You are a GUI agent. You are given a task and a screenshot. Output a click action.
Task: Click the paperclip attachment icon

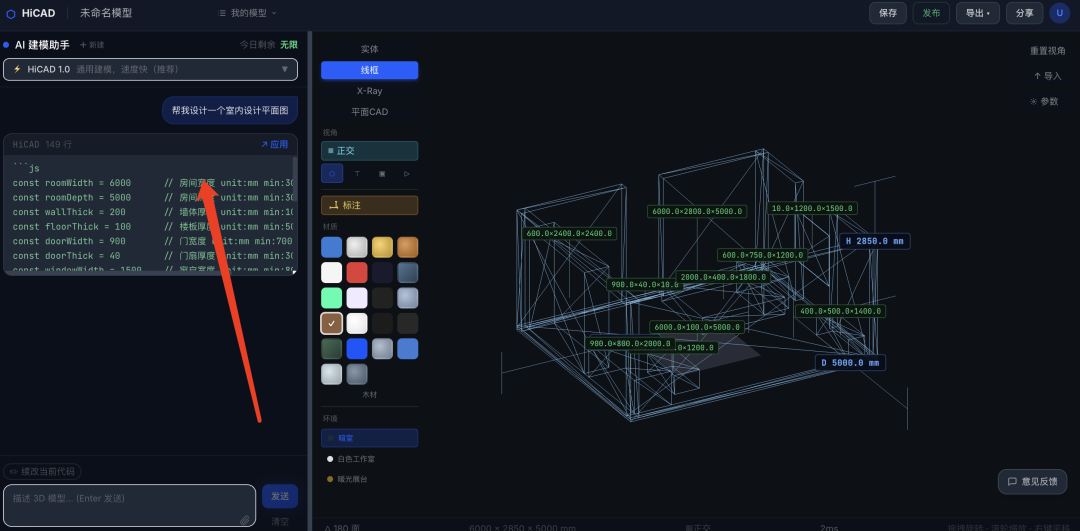[245, 520]
